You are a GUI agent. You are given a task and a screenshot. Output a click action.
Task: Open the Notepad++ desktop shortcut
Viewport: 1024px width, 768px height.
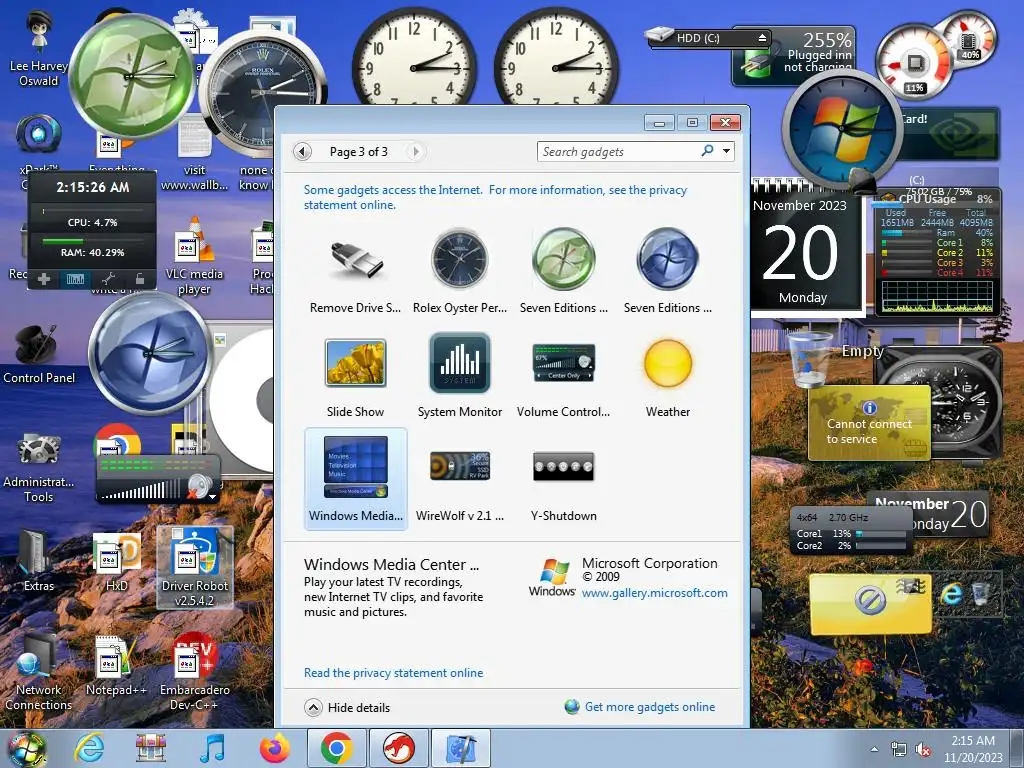tap(116, 666)
